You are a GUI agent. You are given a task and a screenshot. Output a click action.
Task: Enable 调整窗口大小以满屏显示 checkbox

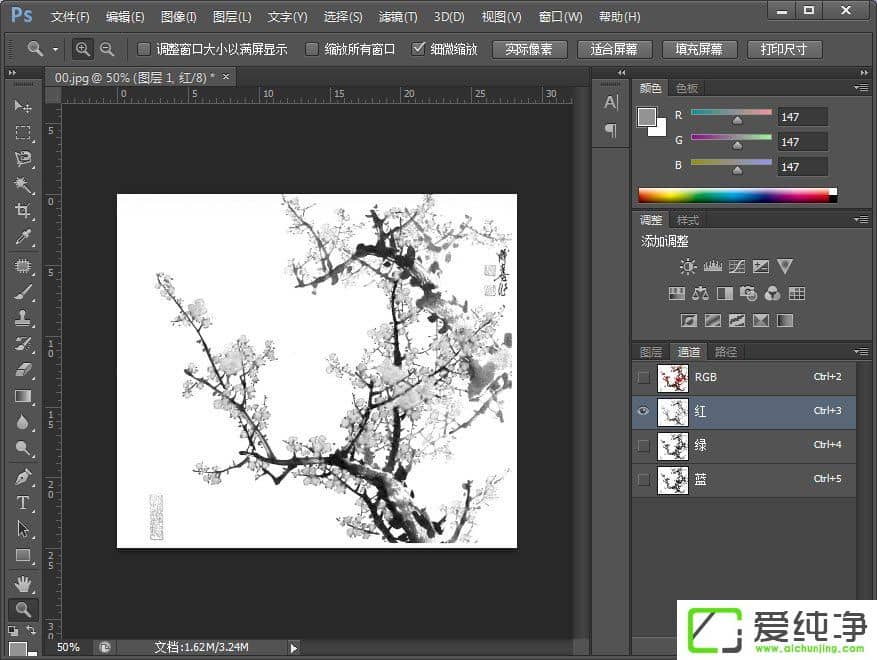click(144, 49)
